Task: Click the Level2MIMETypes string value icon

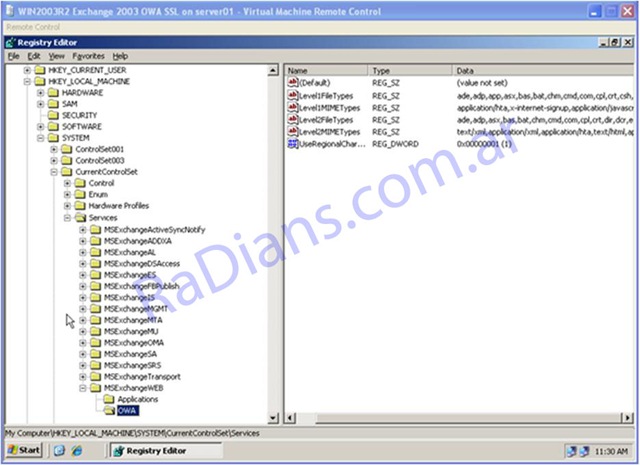Action: click(x=292, y=132)
